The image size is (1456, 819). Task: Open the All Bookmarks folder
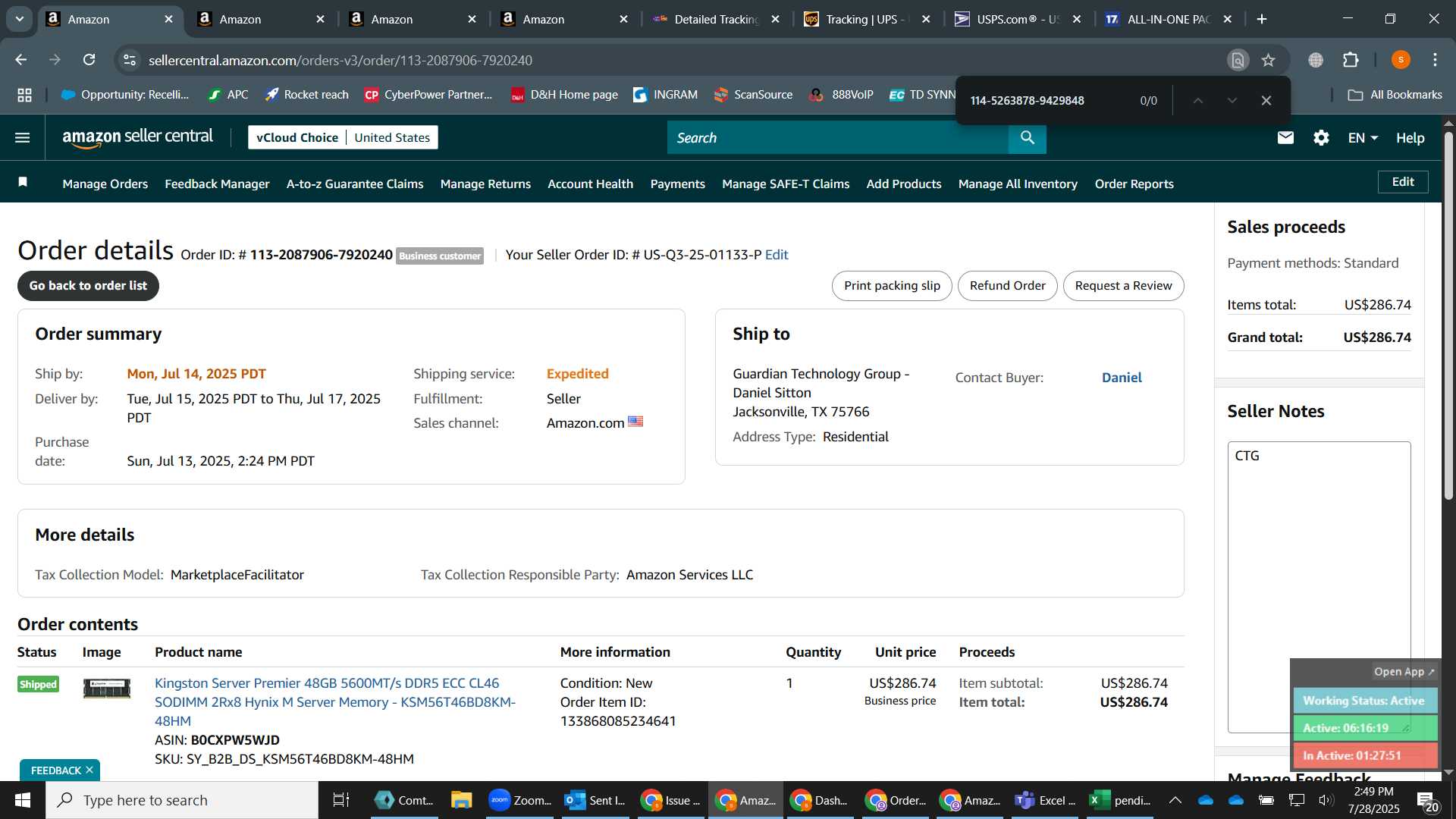(1395, 95)
